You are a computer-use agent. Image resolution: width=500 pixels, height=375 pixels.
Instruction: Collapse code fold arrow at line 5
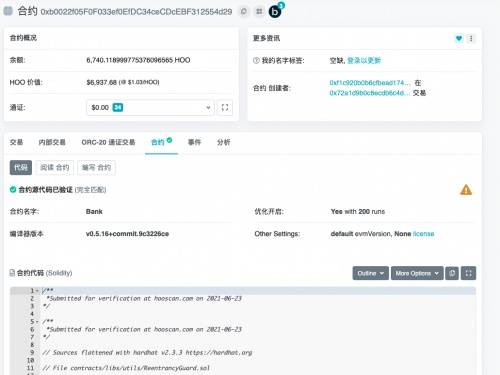[x=38, y=322]
